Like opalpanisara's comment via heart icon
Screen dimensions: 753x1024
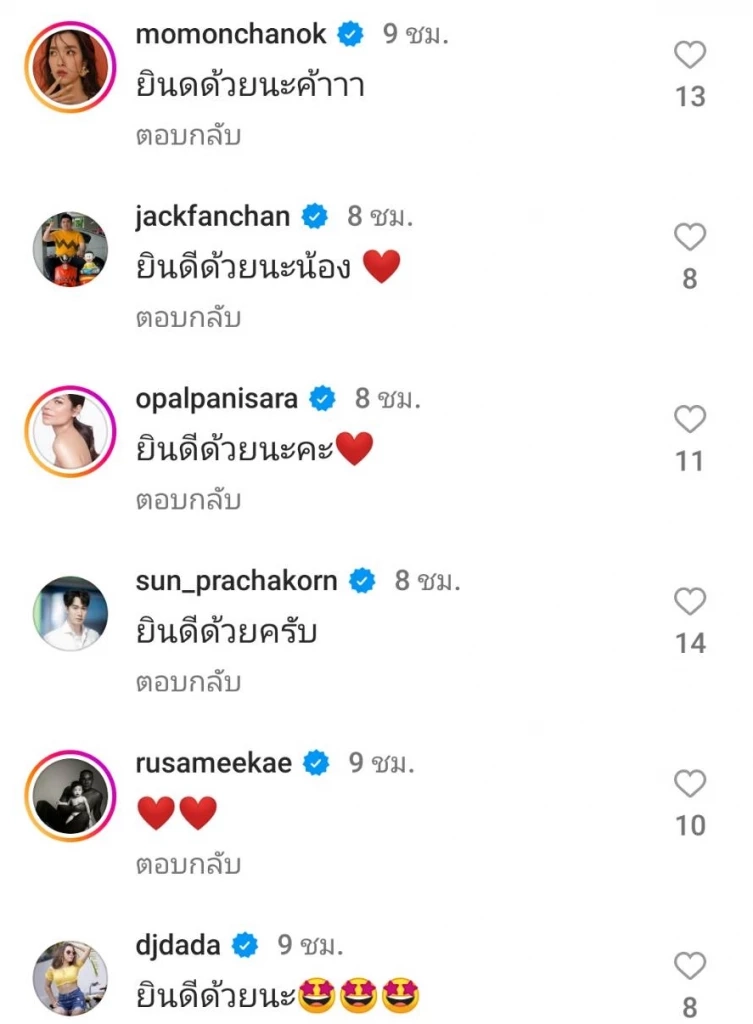pos(688,419)
